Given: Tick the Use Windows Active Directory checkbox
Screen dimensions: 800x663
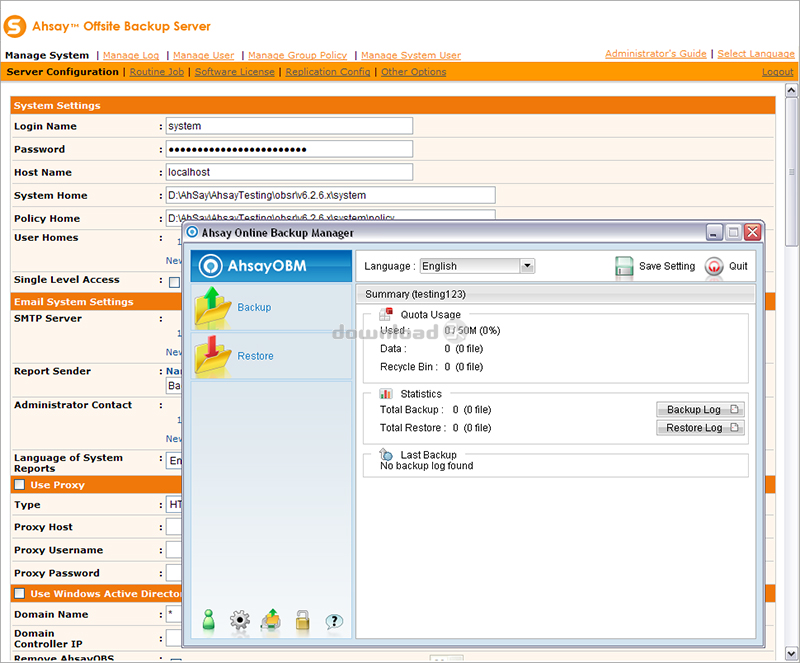Looking at the screenshot, I should [19, 594].
